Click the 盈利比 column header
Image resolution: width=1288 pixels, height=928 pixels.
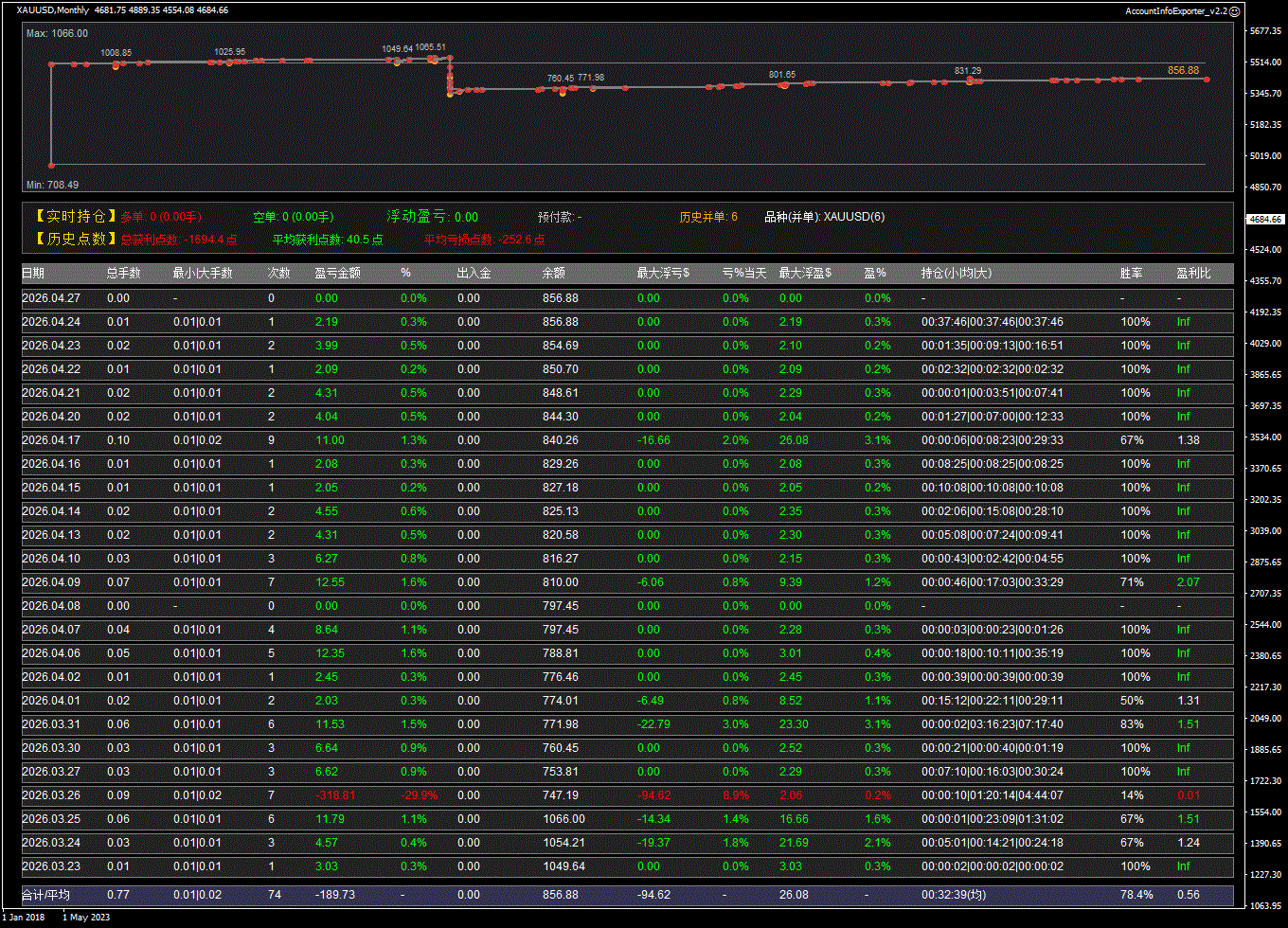(x=1193, y=274)
